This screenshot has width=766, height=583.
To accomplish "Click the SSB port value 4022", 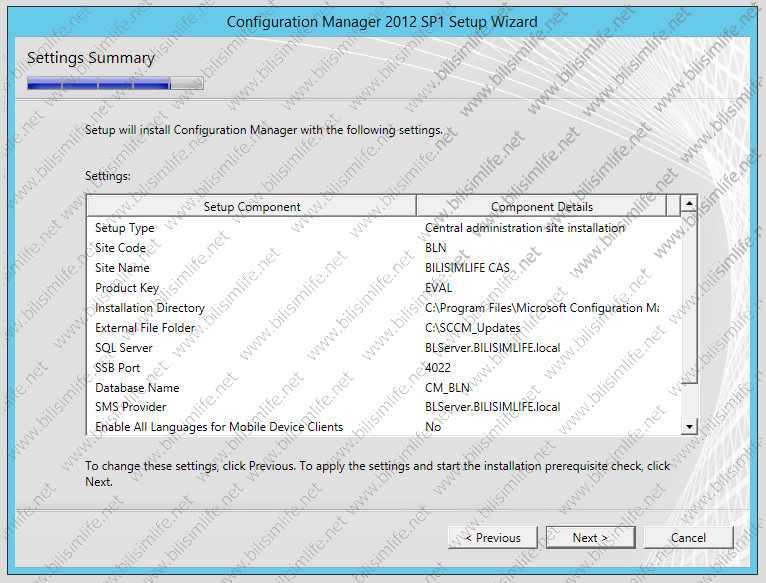I will pos(438,367).
